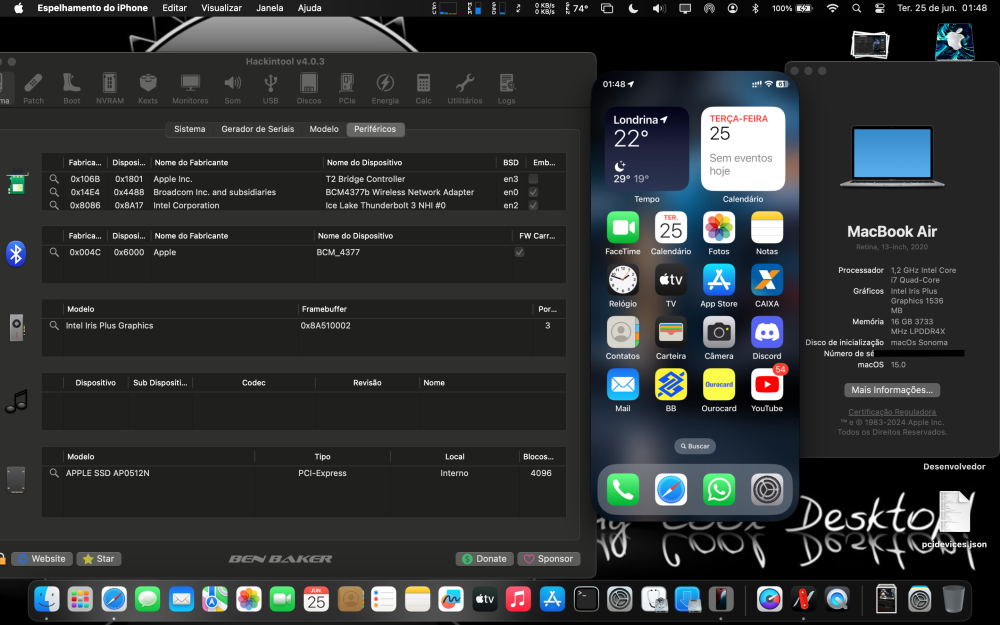Select the PCIe toolbar icon
Image resolution: width=1000 pixels, height=625 pixels.
click(347, 89)
